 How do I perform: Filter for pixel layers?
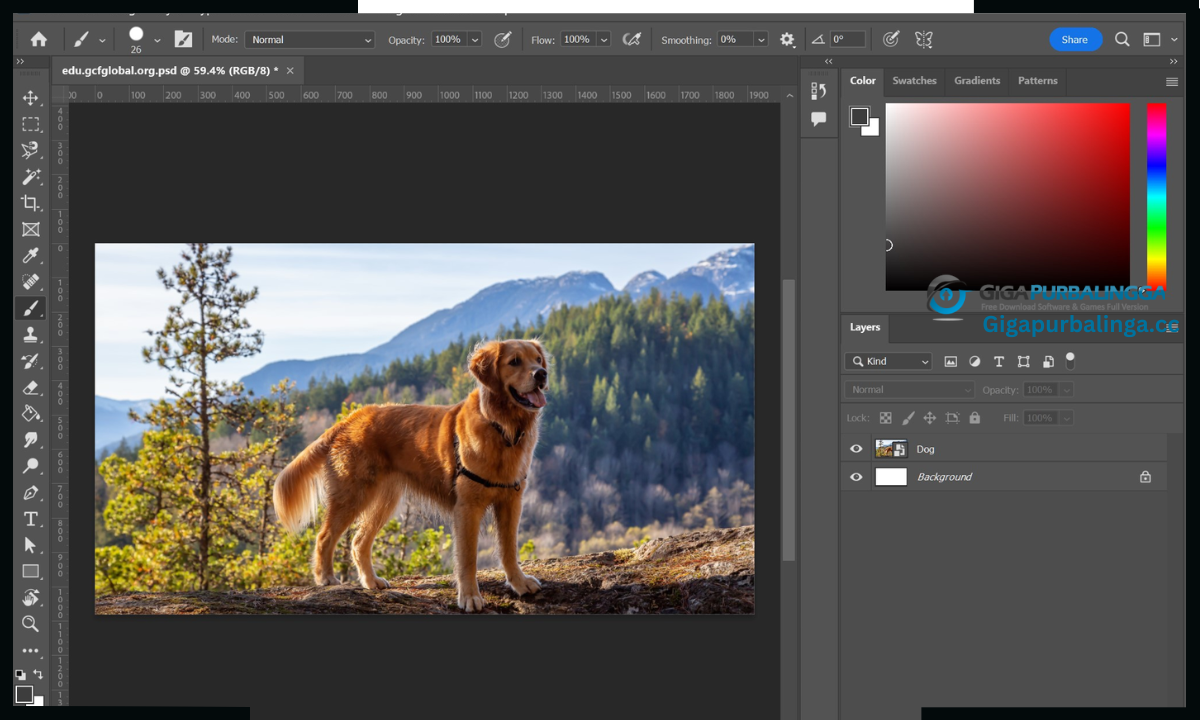coord(950,361)
